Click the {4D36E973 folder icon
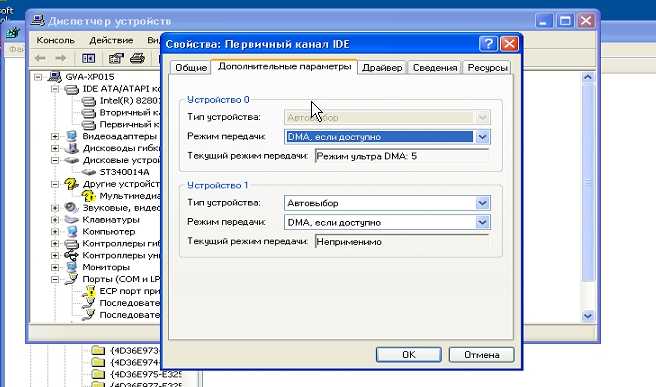656x387 pixels. point(98,350)
